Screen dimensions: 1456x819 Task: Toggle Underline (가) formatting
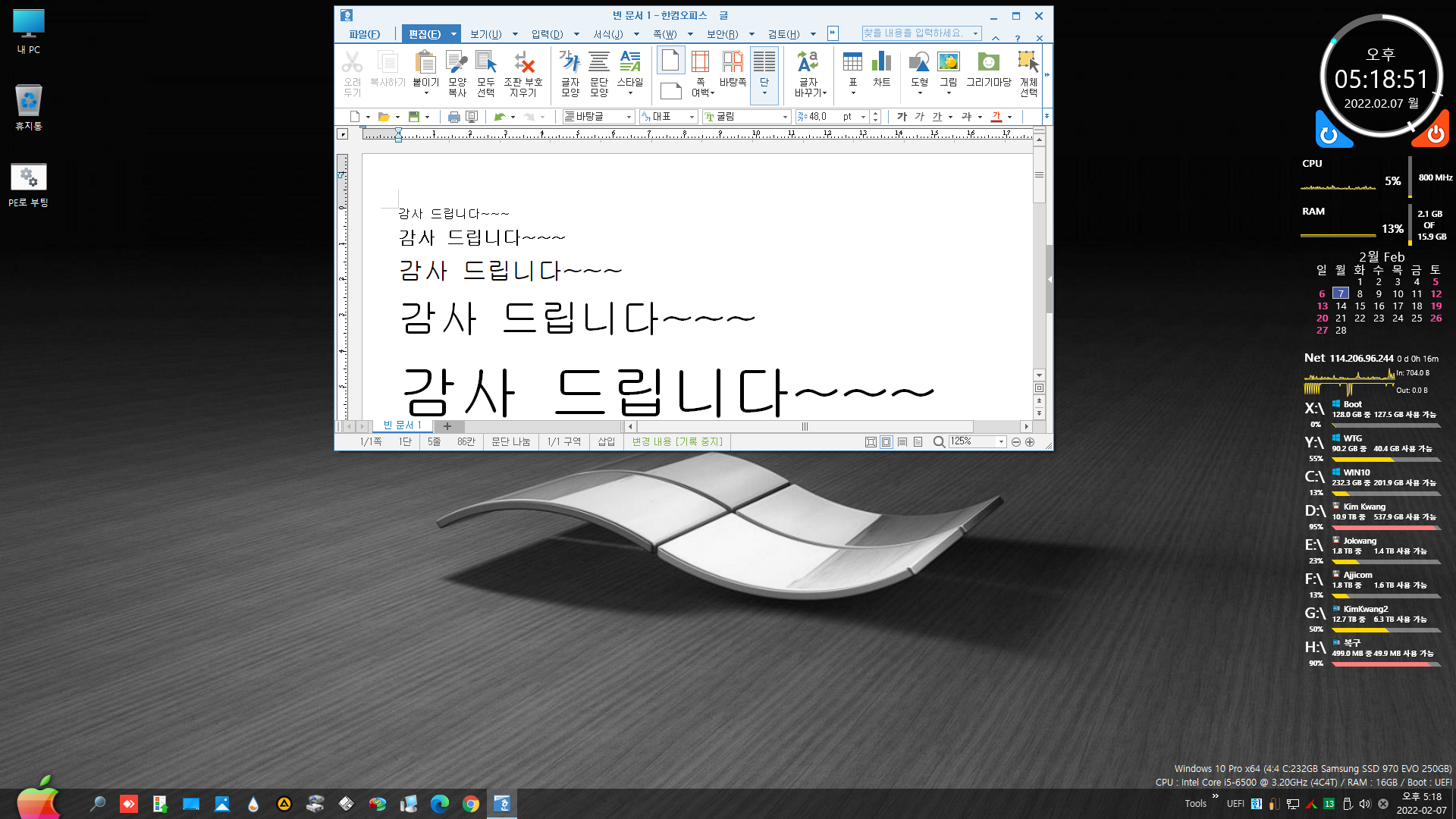pos(937,117)
